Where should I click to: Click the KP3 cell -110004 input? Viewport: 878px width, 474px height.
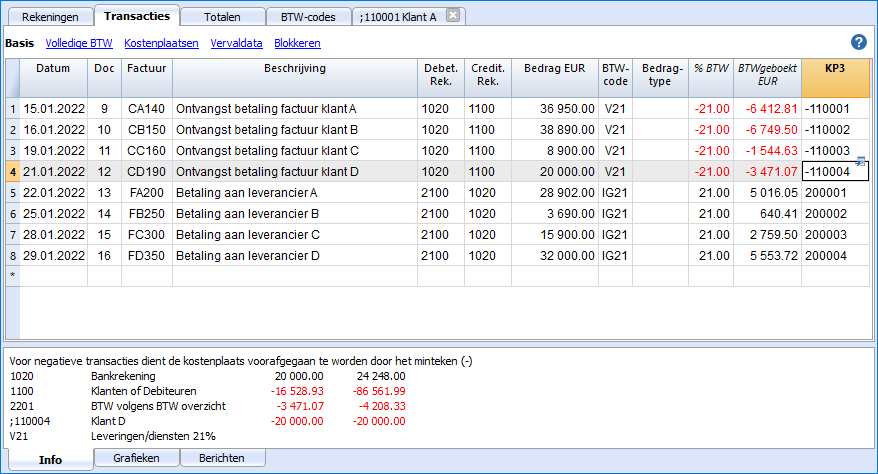835,172
